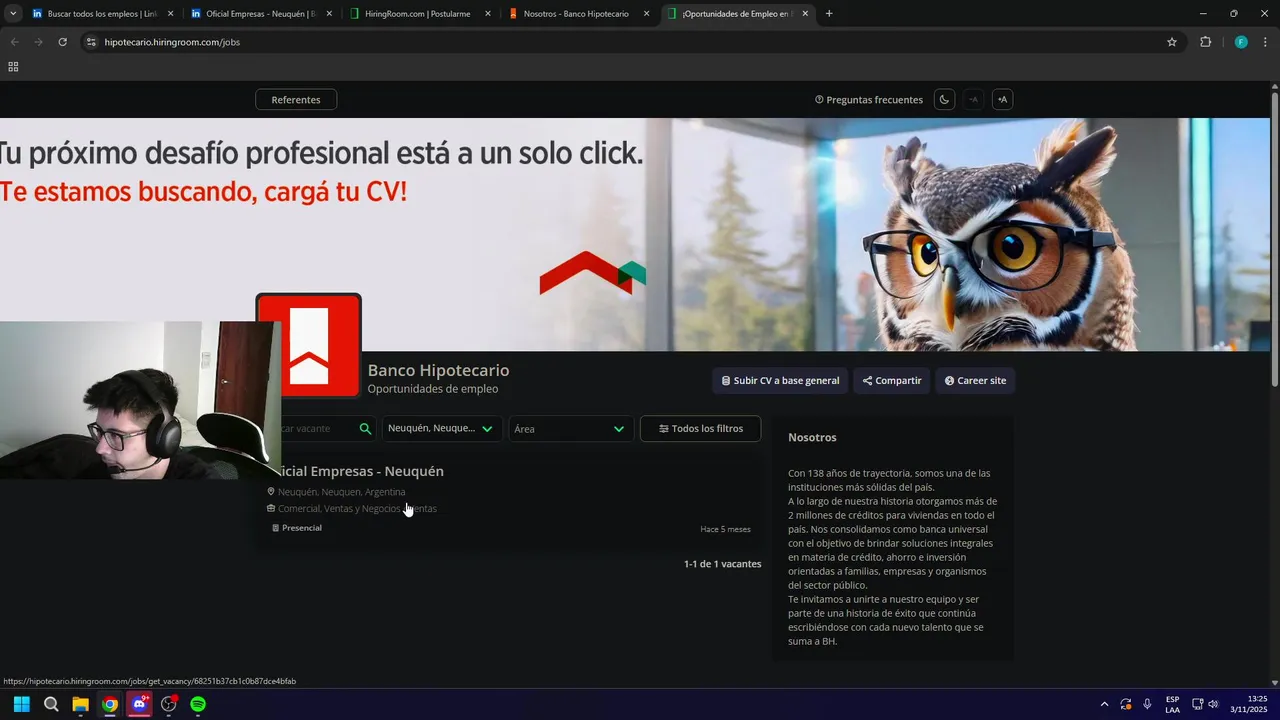Screen dimensions: 1280x720
Task: Open the Neuquén location dropdown
Action: tap(441, 429)
